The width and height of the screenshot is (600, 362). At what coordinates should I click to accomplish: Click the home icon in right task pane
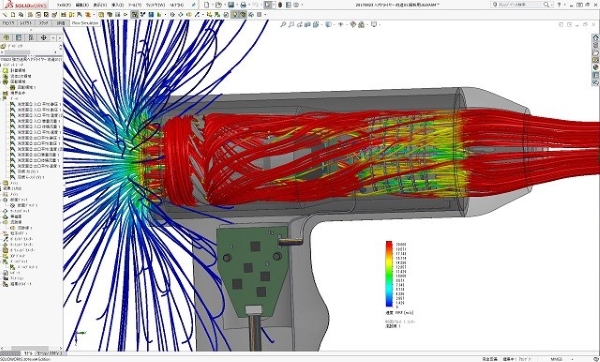click(595, 38)
